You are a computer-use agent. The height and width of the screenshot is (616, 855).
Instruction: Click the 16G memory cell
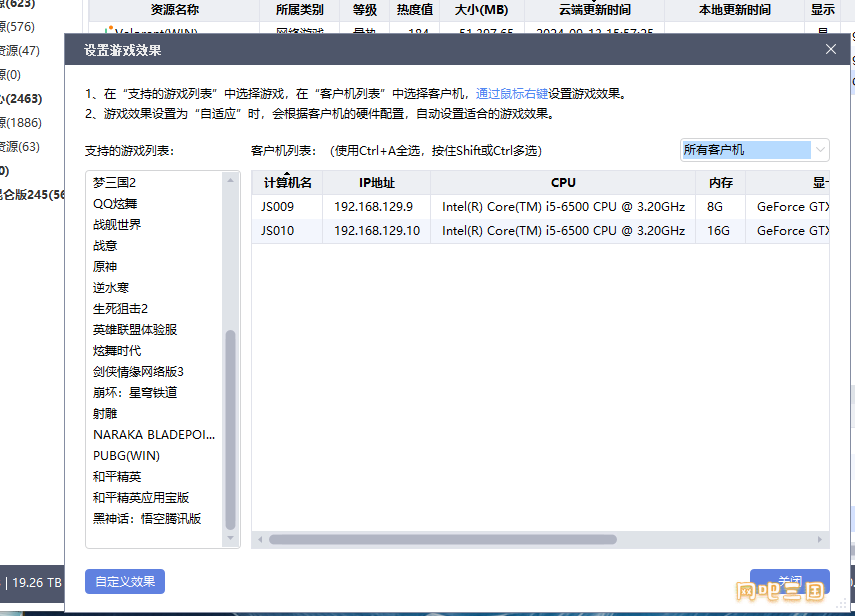(x=718, y=231)
